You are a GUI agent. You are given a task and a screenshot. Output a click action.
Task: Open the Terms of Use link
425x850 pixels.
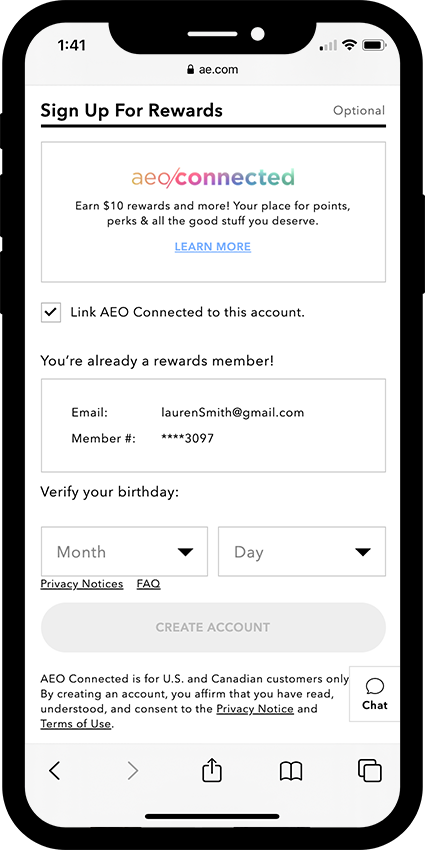76,724
